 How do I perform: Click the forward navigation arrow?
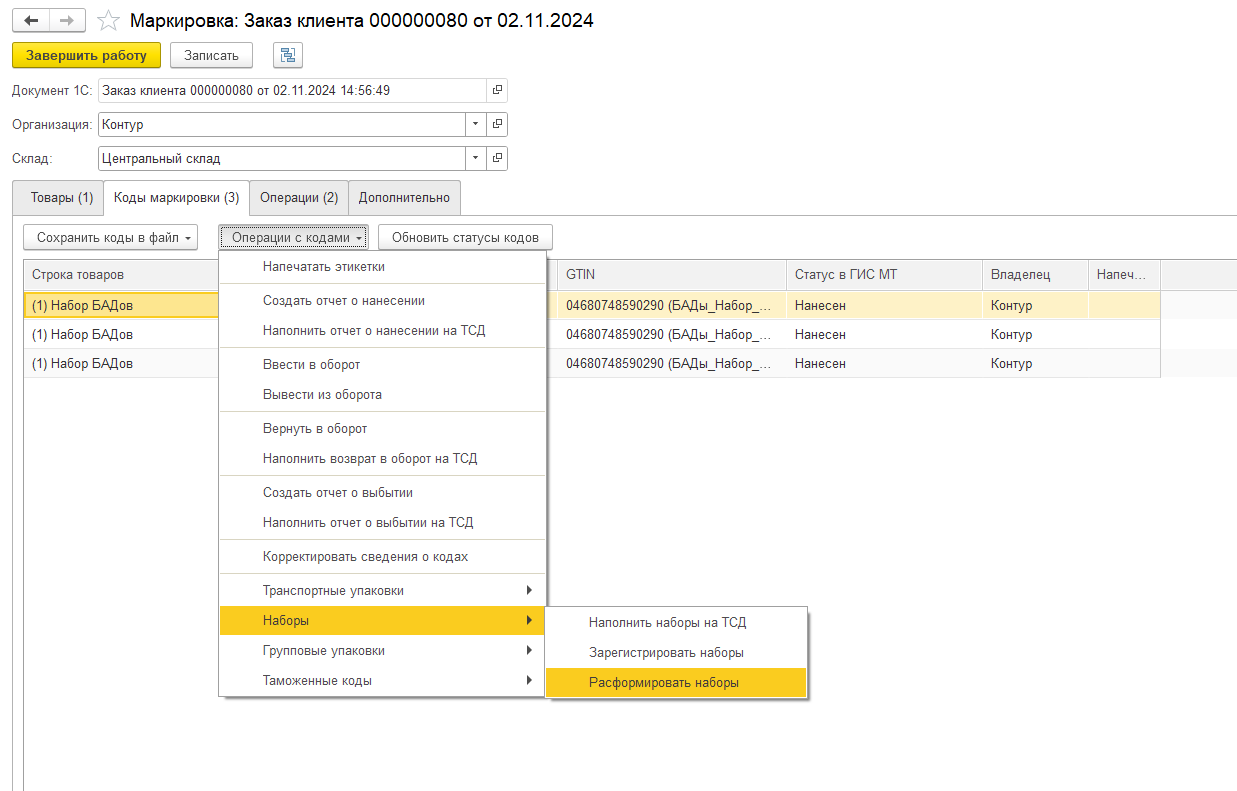click(67, 20)
